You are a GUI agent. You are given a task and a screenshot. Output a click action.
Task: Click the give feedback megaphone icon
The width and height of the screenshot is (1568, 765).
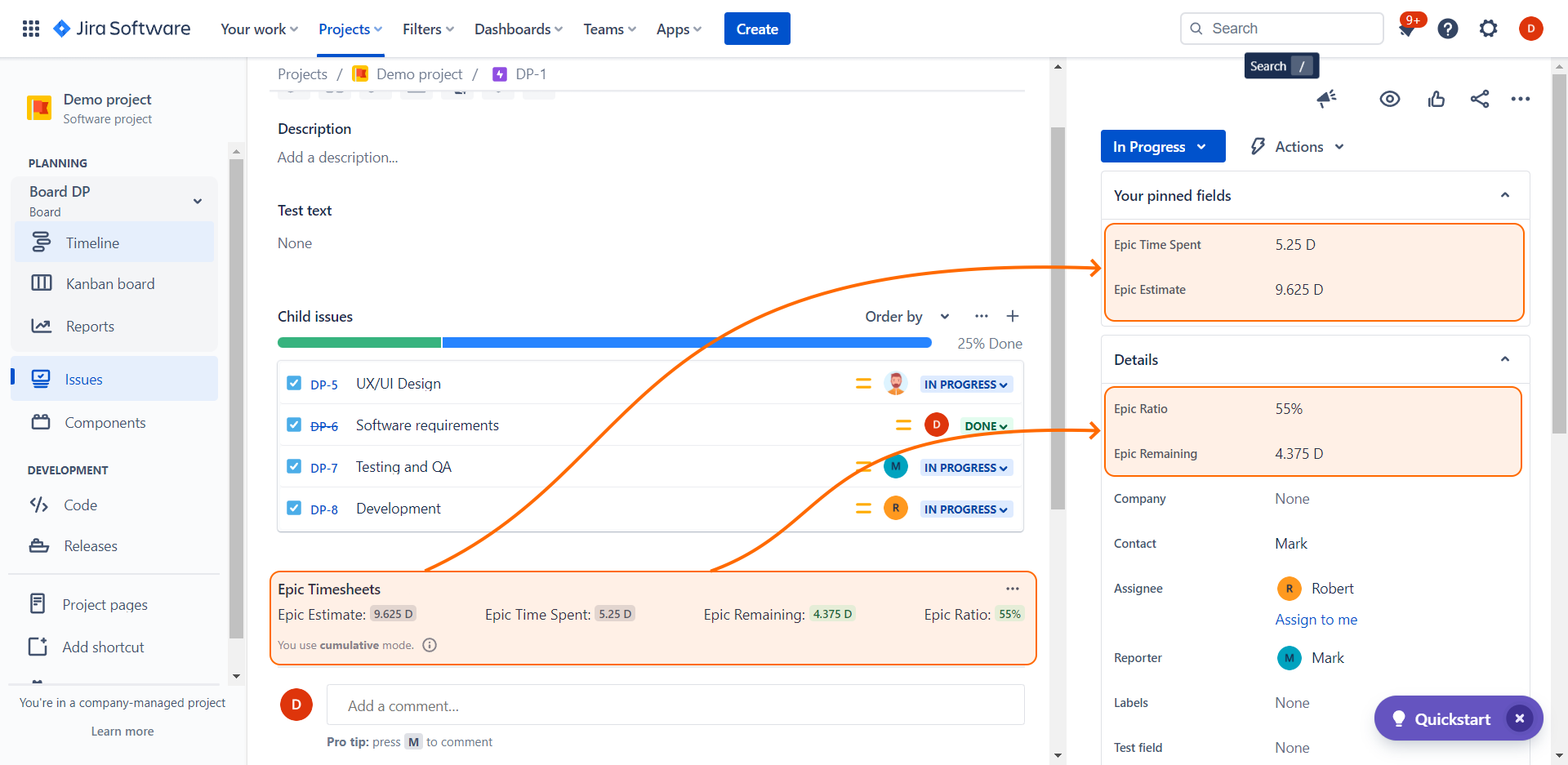(x=1327, y=99)
